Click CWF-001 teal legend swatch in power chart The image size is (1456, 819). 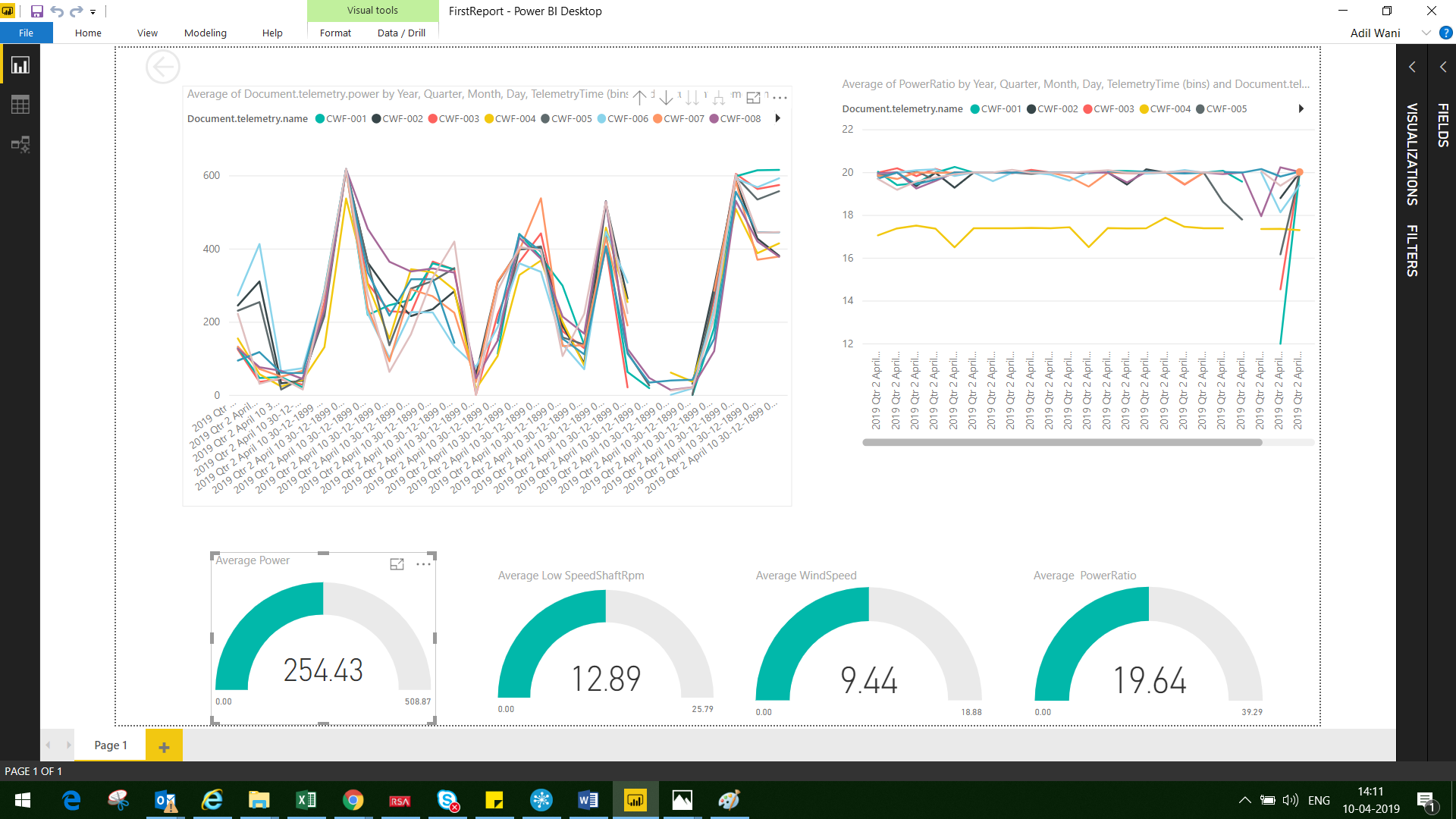[320, 119]
